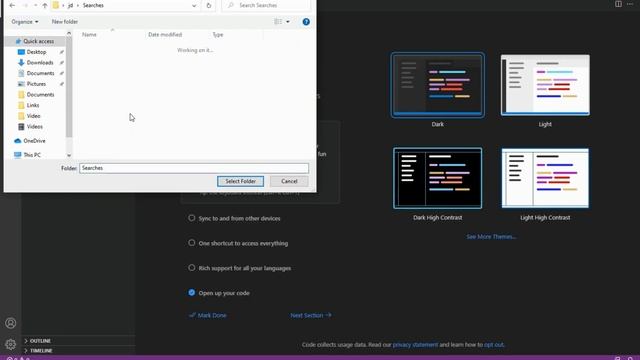Sort by Type column header

point(218,35)
